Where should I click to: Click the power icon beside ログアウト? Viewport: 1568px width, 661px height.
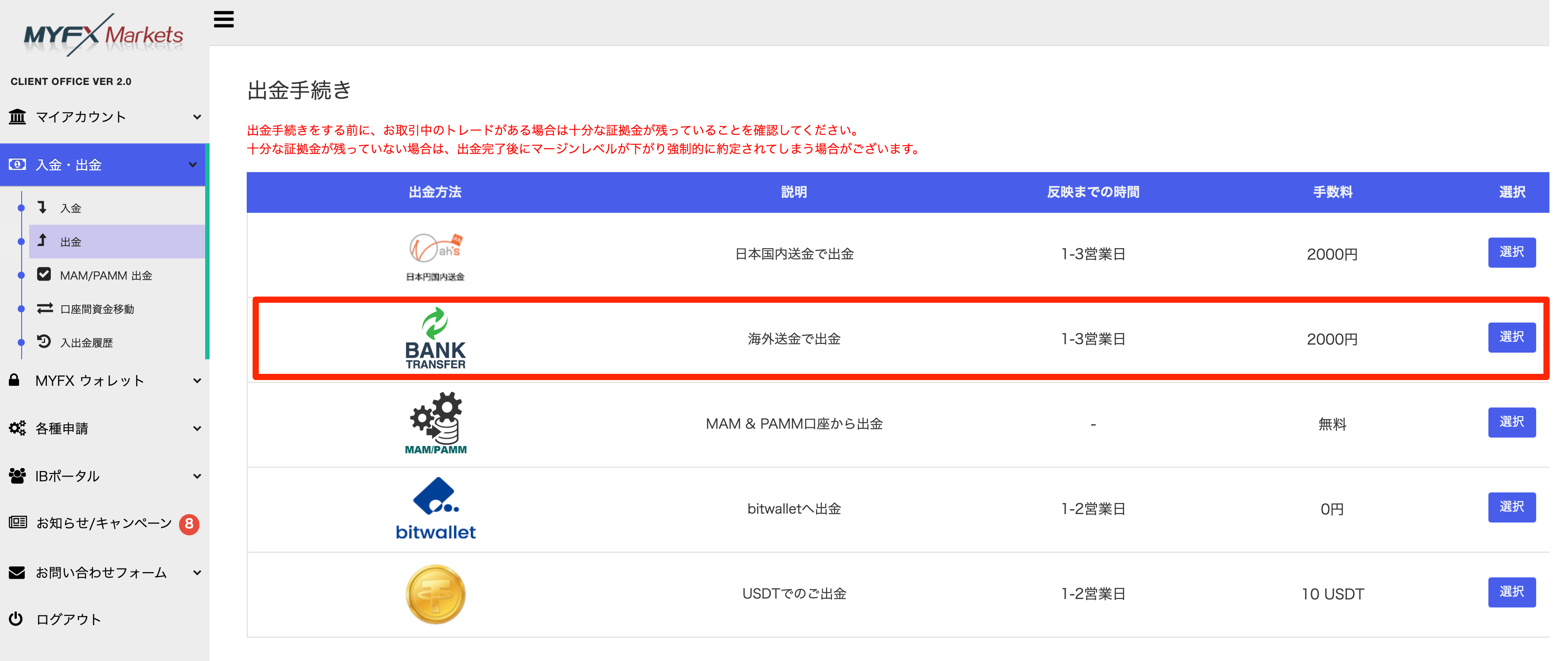tap(16, 619)
